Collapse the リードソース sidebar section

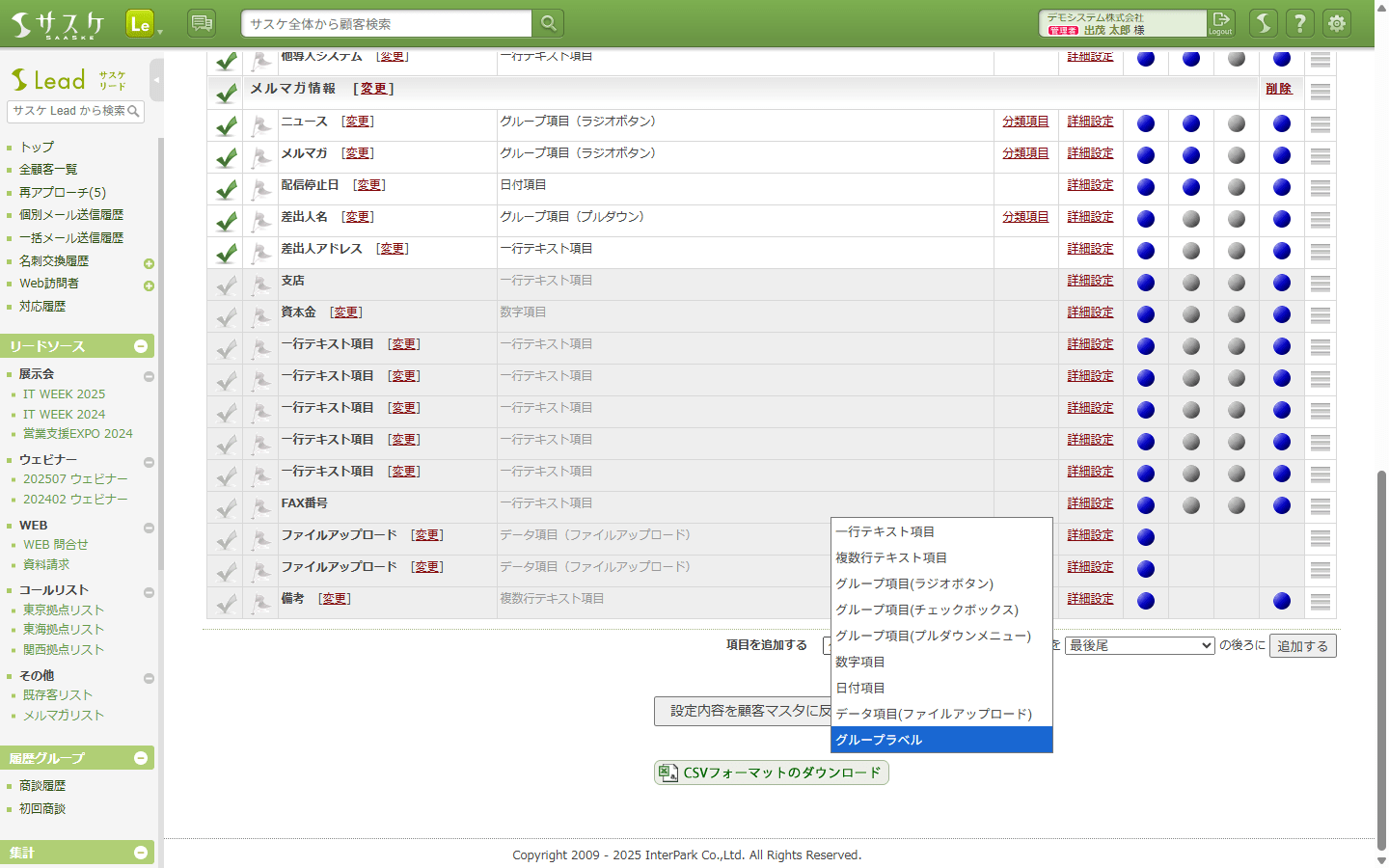[x=141, y=346]
